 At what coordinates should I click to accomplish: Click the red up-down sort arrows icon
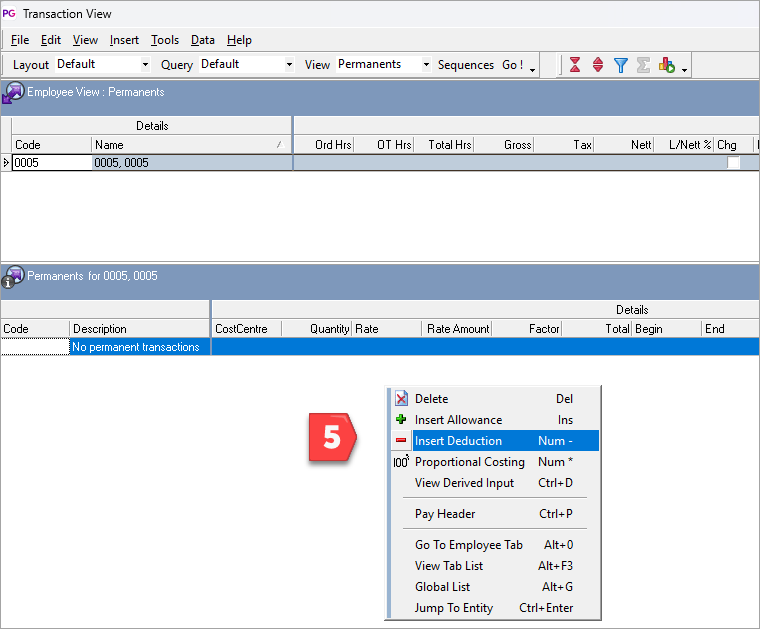(598, 65)
